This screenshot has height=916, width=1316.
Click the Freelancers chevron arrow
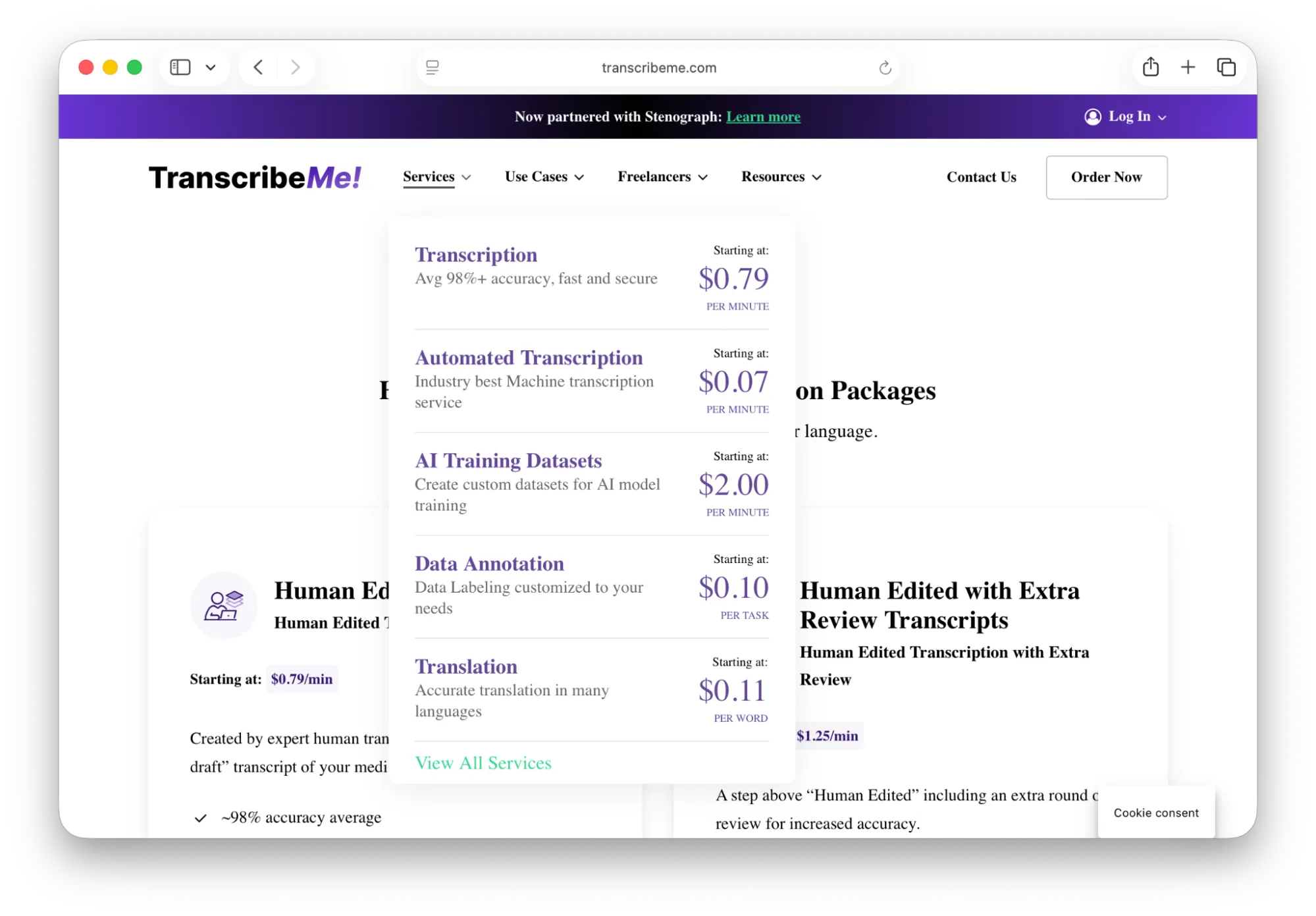[702, 177]
